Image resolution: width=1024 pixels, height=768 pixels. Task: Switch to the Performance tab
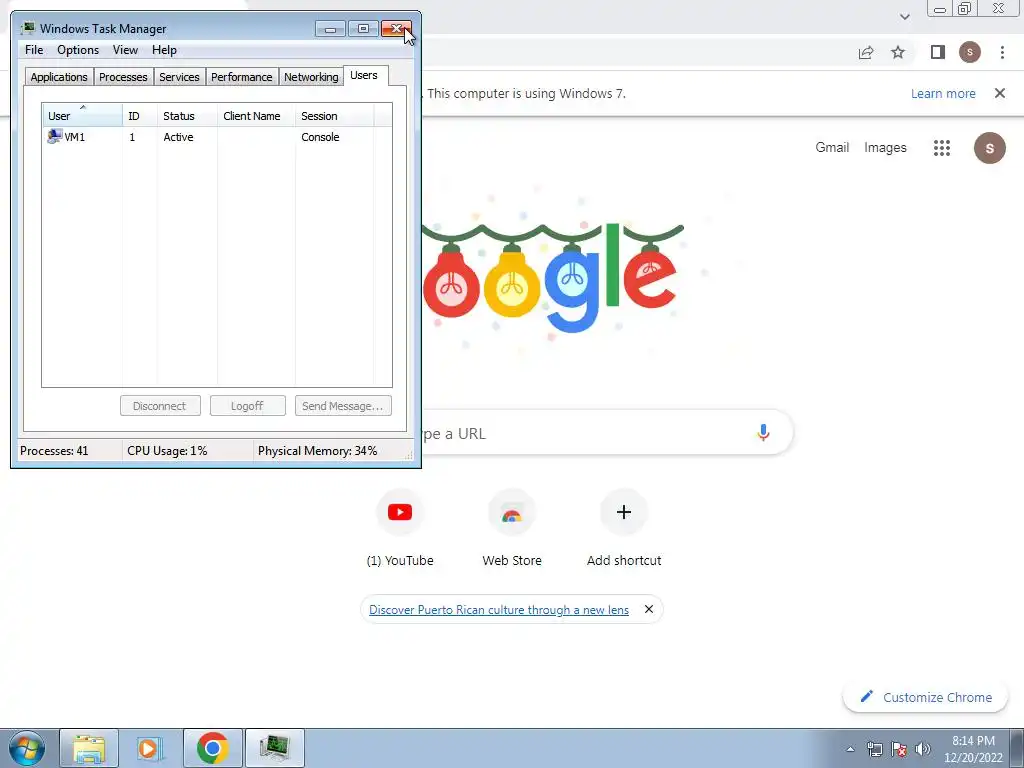coord(241,77)
